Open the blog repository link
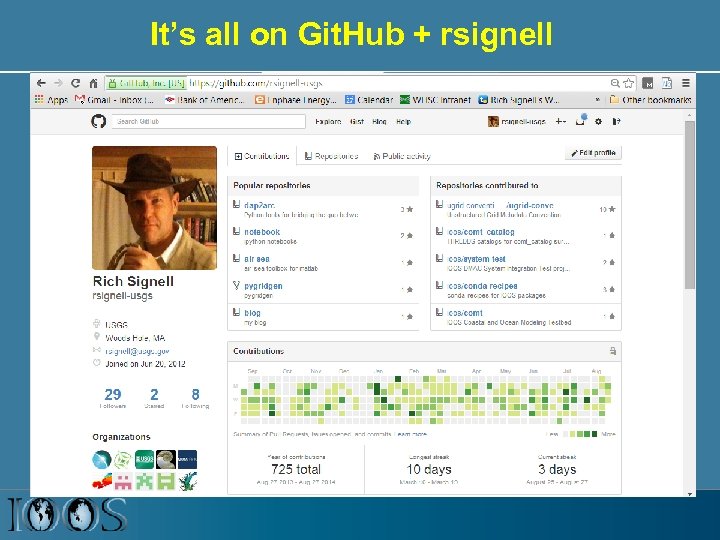720x540 pixels. [252, 313]
